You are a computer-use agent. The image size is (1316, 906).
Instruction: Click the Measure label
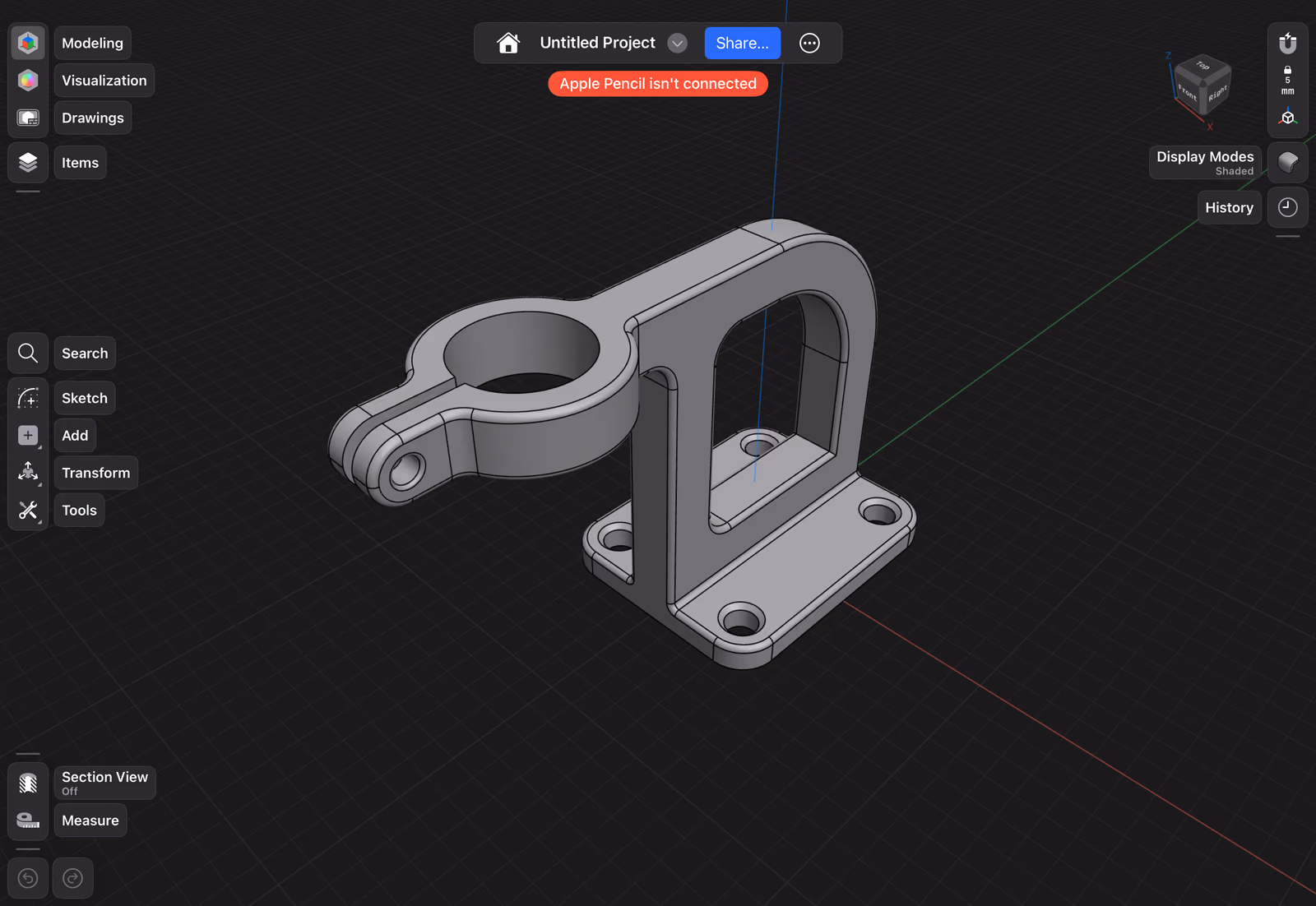(x=90, y=820)
